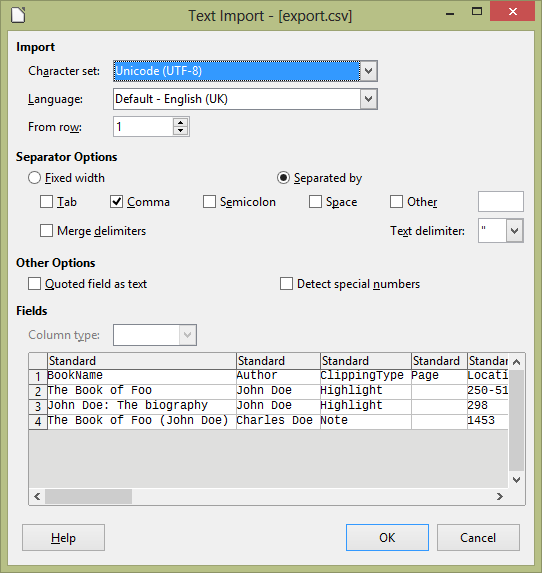Click horizontal scrollbar right arrow
Viewport: 542px width, 573px height.
[500, 496]
